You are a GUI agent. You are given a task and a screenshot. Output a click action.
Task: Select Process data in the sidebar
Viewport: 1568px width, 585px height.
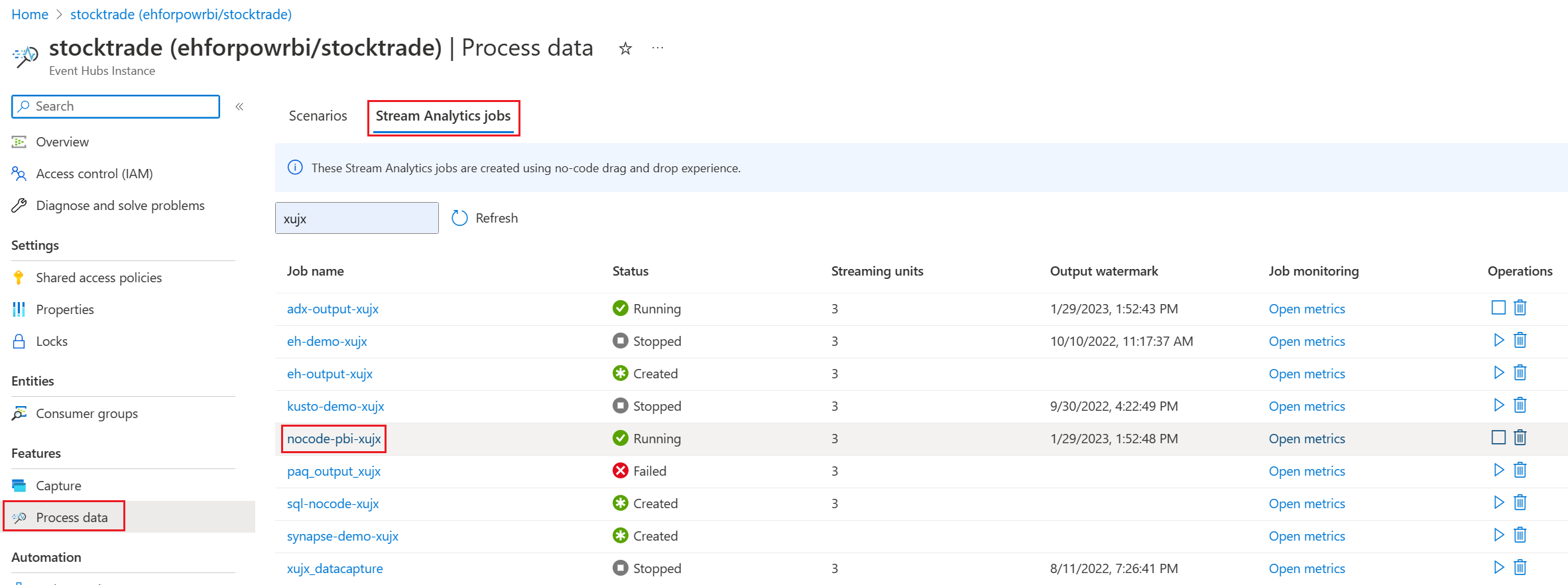click(129, 517)
